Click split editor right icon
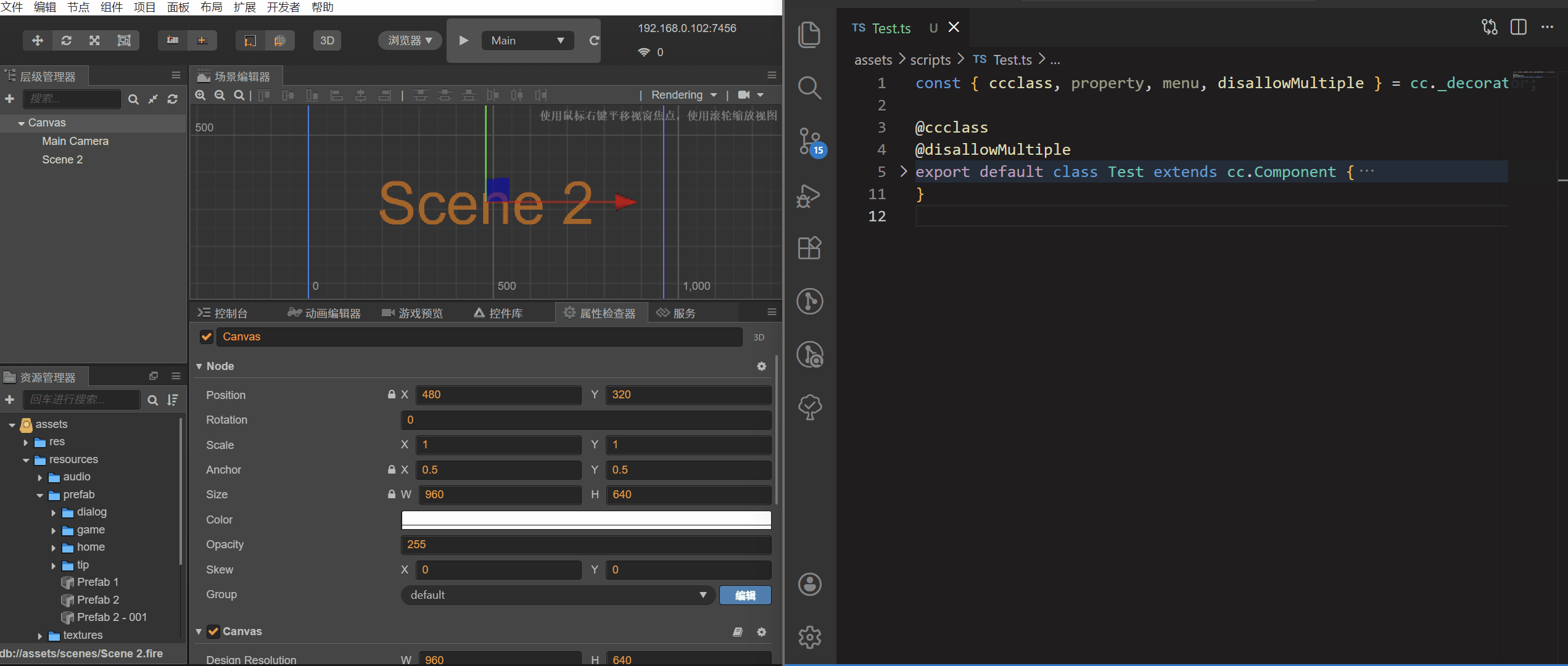1568x666 pixels. click(x=1518, y=27)
